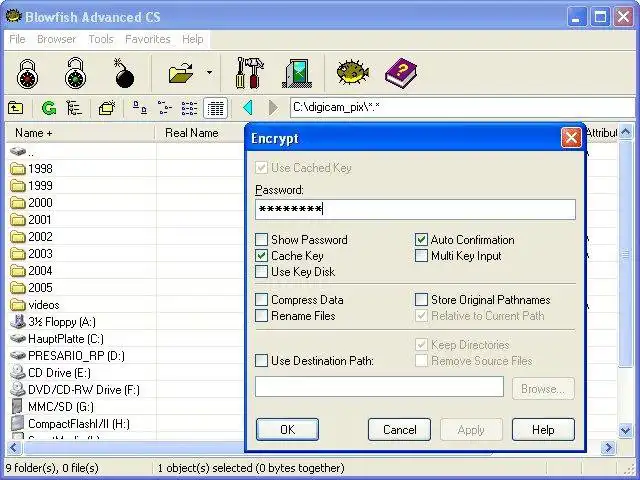Click the Decrypt open-padlock toolbar icon
This screenshot has height=480, width=640.
point(76,73)
